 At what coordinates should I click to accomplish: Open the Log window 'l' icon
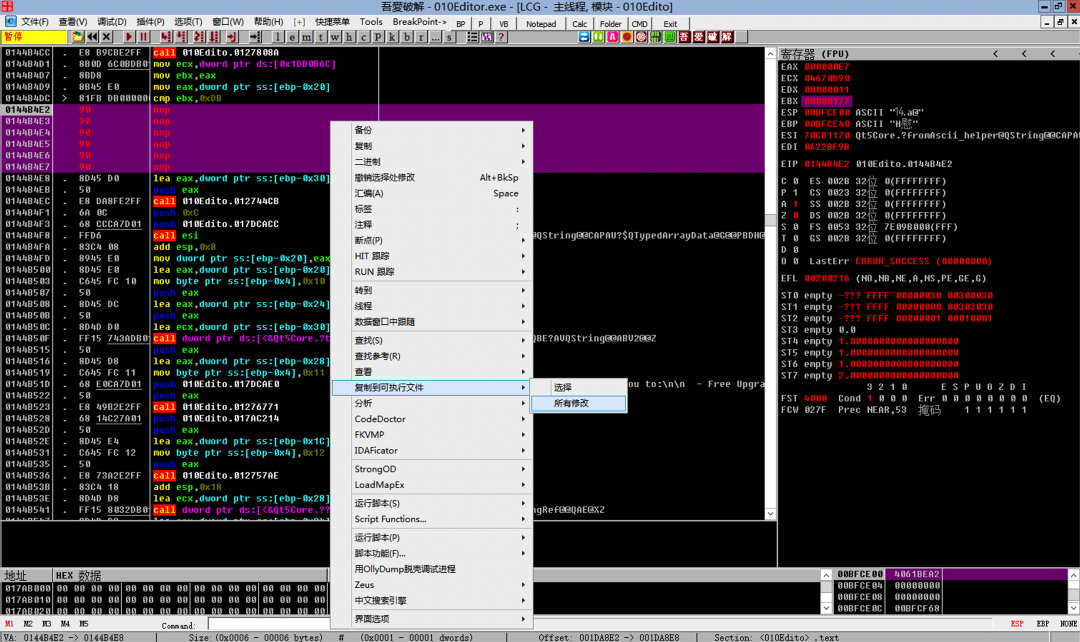[x=278, y=37]
